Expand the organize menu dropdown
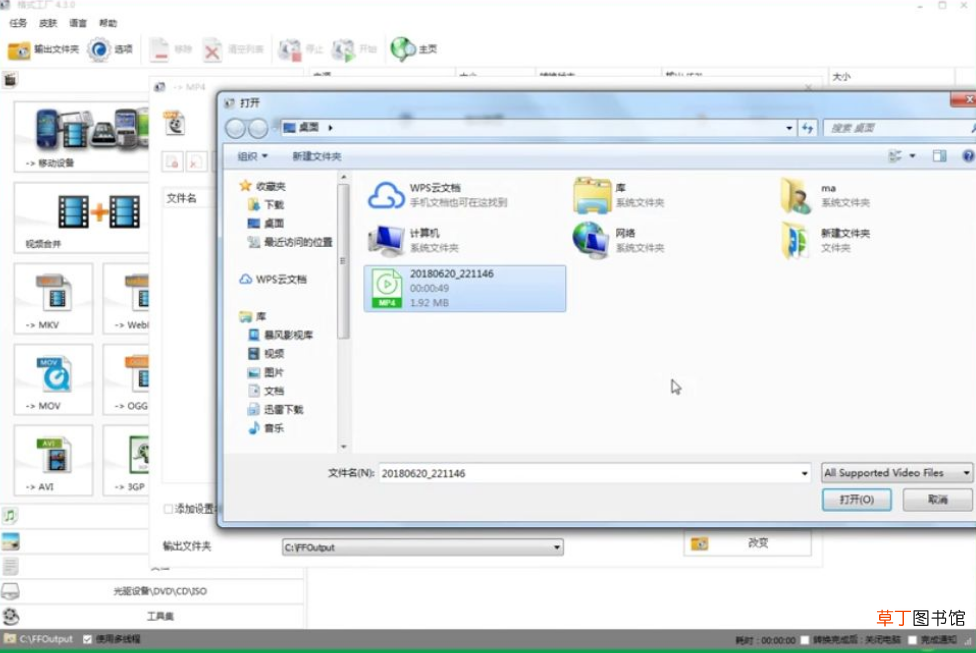 tap(252, 156)
